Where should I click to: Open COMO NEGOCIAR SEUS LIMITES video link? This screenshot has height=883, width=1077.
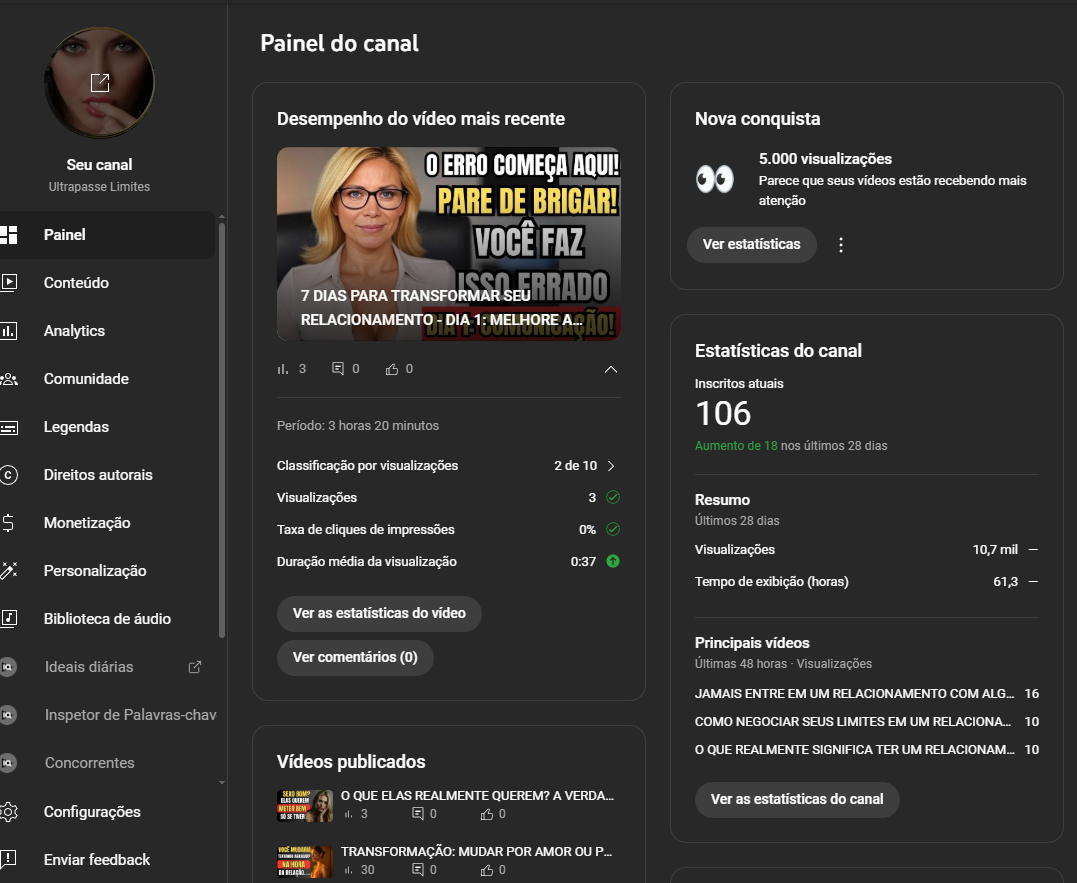pyautogui.click(x=852, y=722)
